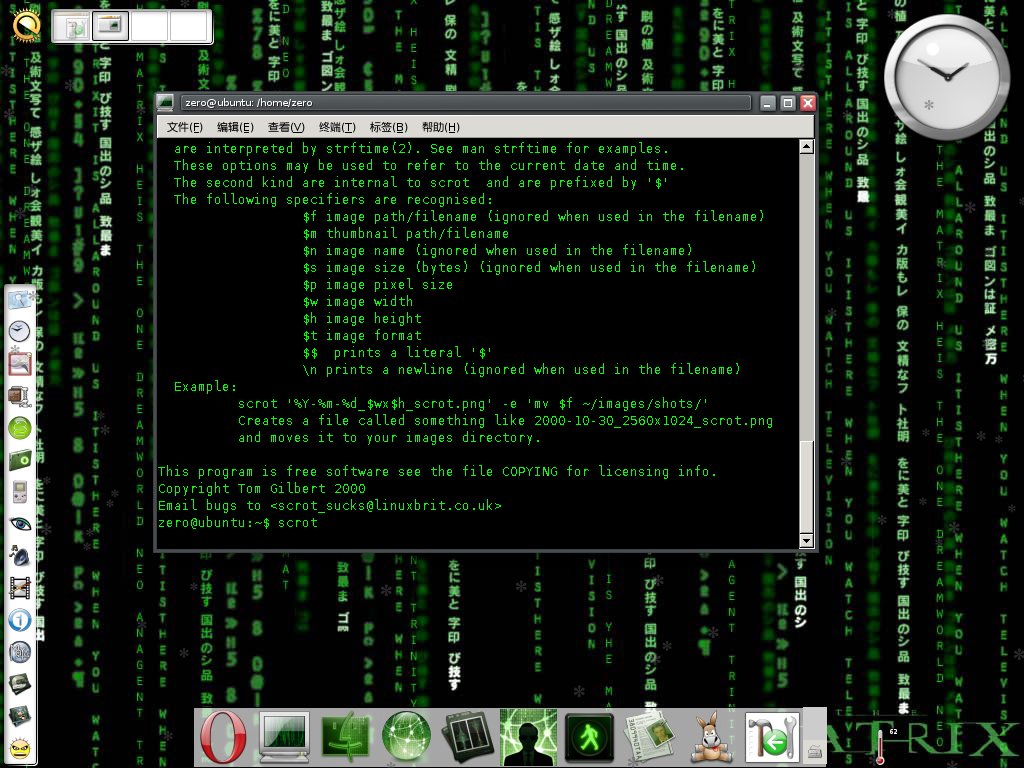The height and width of the screenshot is (768, 1024).
Task: Open the newspaper with photo dock icon
Action: click(x=650, y=738)
